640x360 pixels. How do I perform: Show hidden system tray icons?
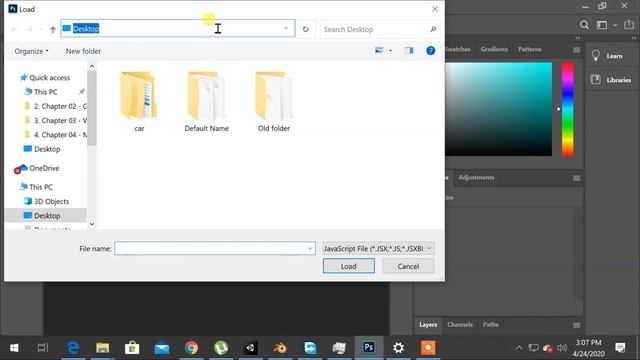tap(519, 348)
